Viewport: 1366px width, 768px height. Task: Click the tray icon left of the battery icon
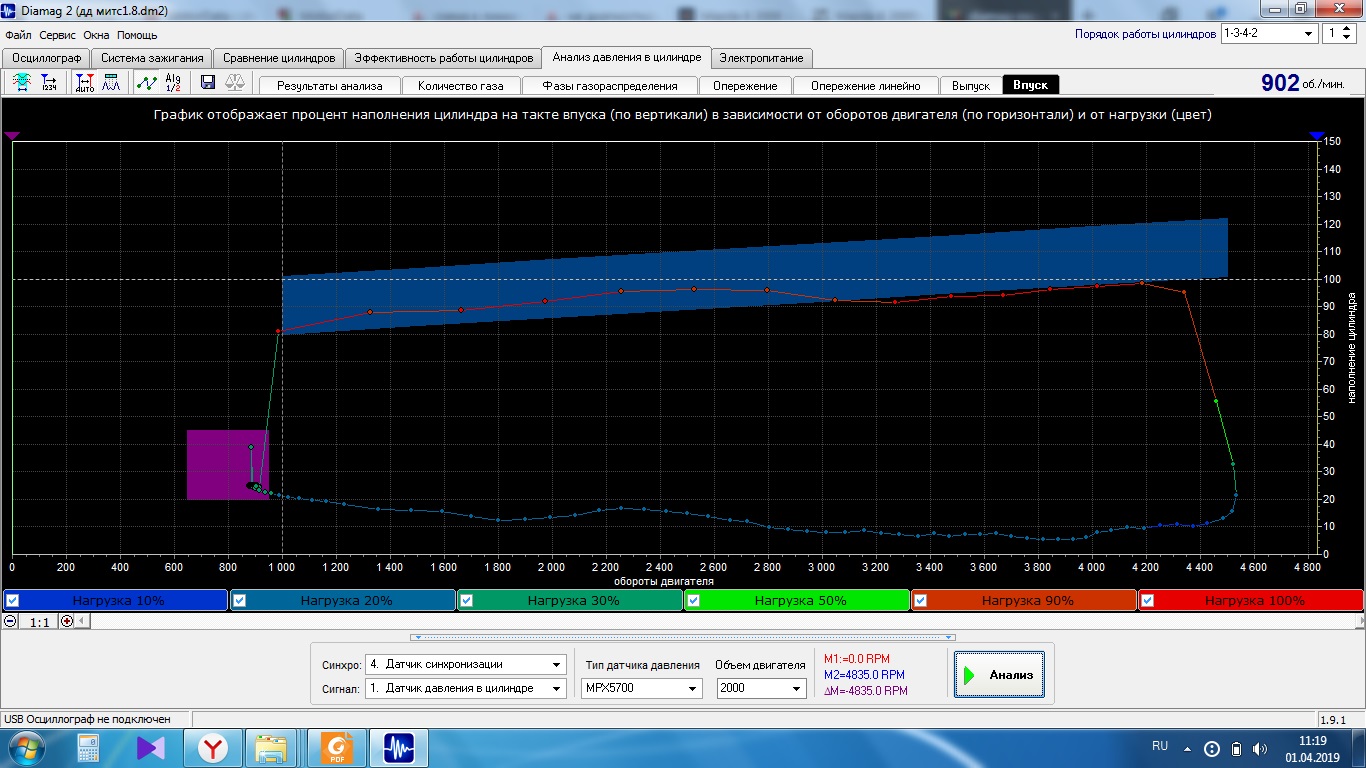pyautogui.click(x=1212, y=748)
